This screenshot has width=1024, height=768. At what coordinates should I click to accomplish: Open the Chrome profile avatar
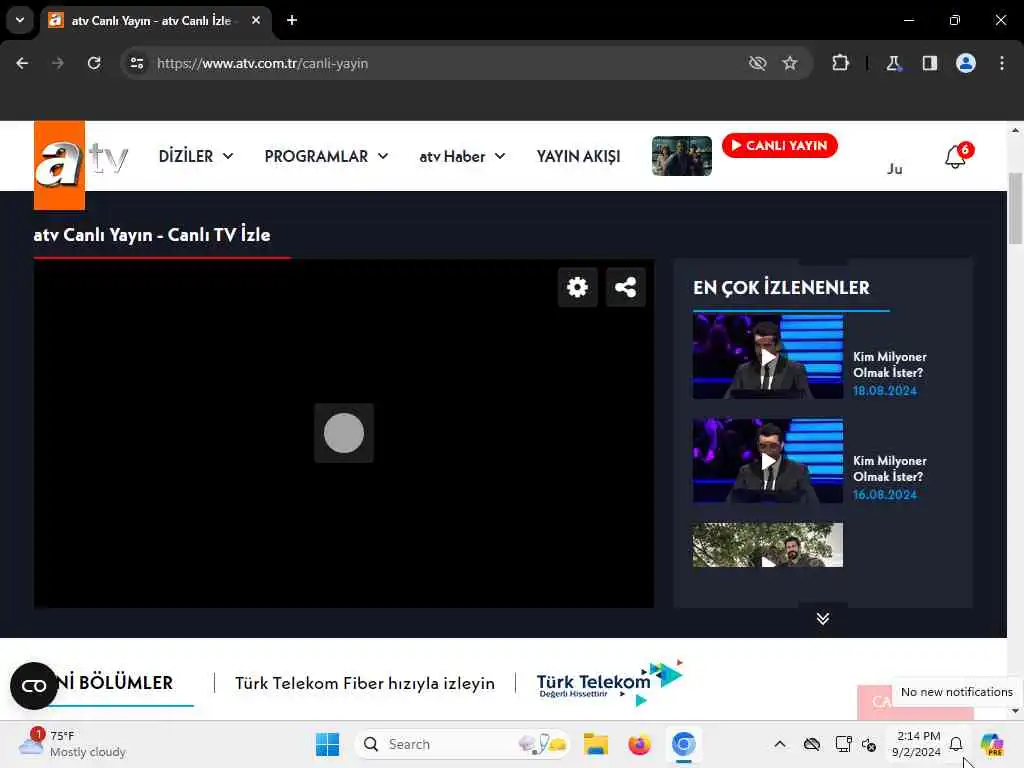click(x=966, y=63)
